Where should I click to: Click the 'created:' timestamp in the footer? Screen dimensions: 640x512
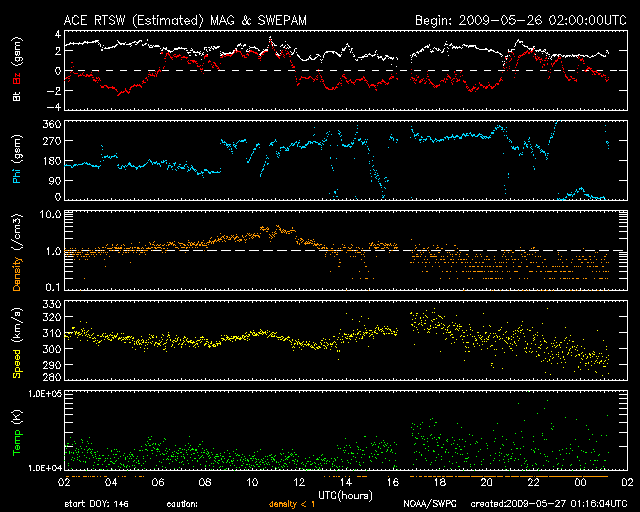[x=549, y=504]
